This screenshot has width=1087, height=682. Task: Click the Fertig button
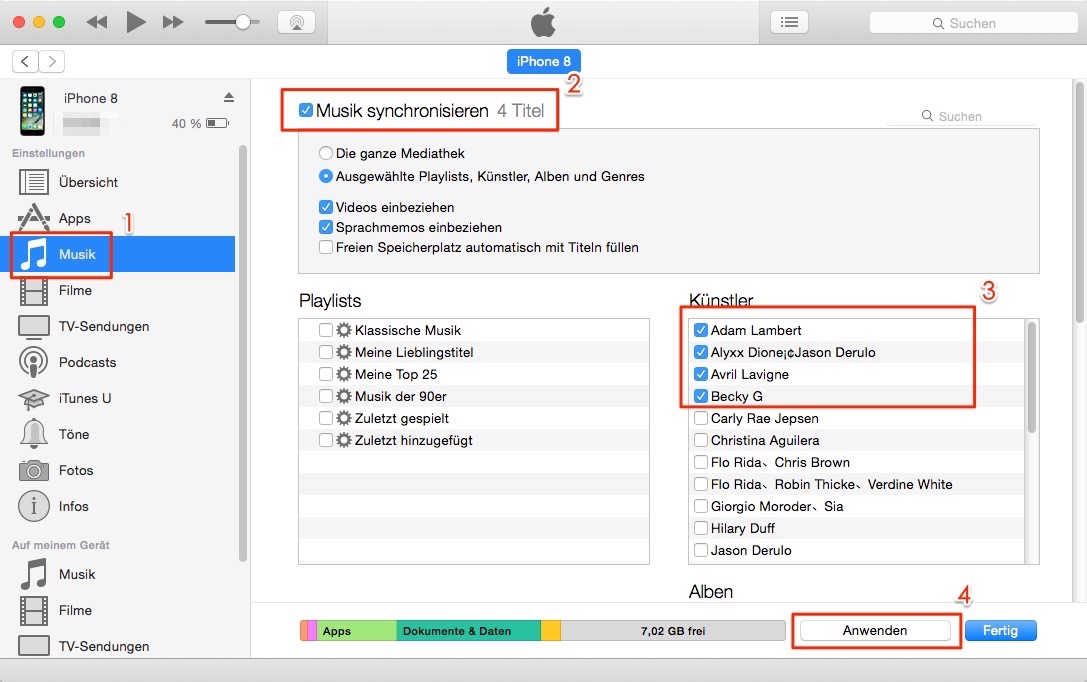click(1000, 630)
